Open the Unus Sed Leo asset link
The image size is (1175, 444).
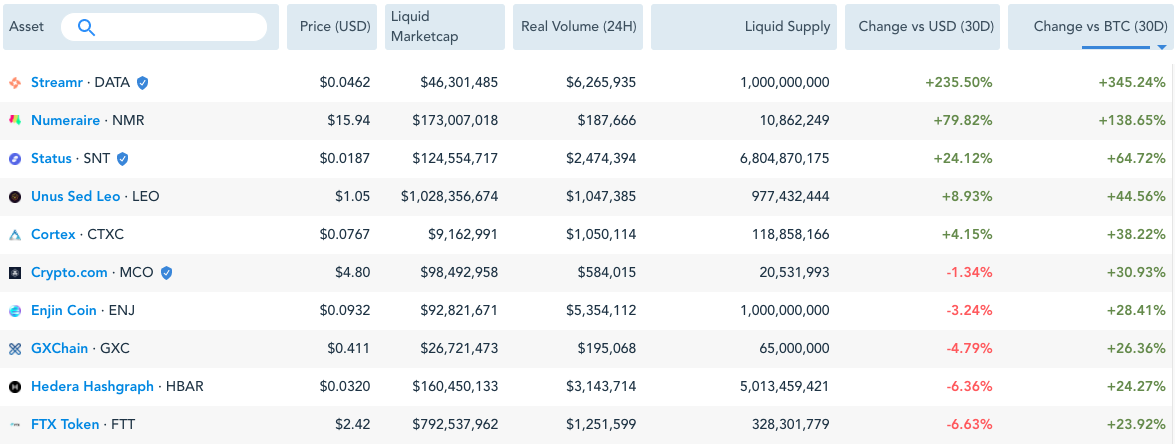tap(75, 197)
